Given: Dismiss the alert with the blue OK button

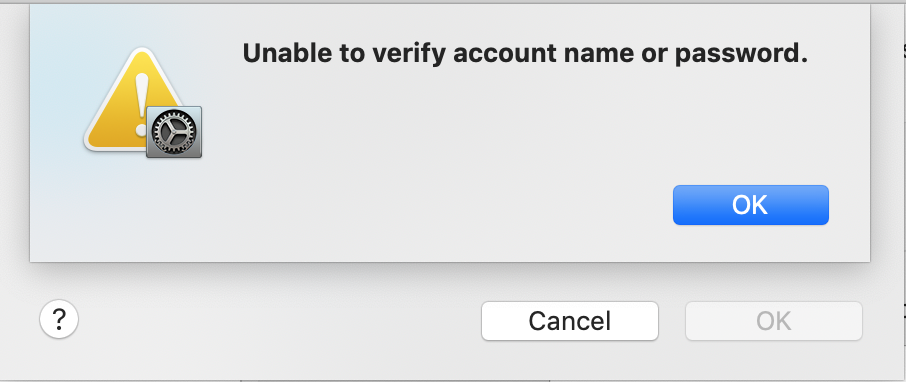Looking at the screenshot, I should [751, 205].
